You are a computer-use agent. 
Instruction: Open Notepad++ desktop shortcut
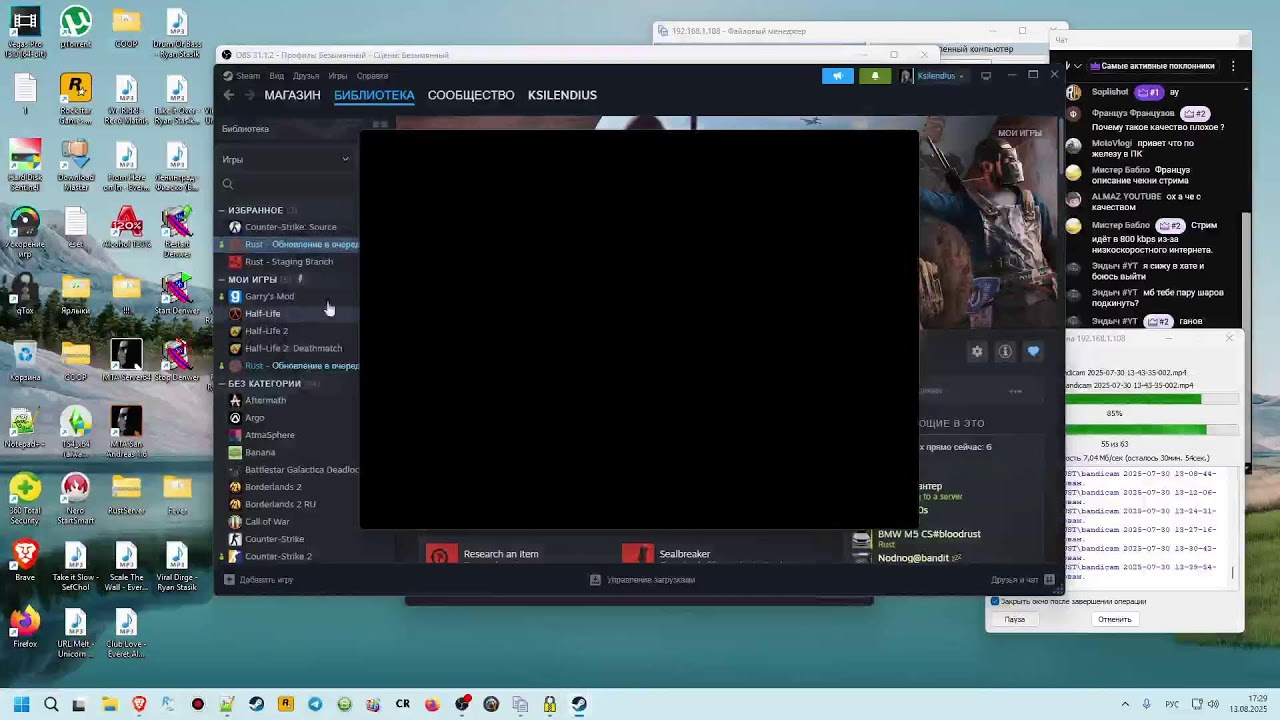tap(25, 429)
